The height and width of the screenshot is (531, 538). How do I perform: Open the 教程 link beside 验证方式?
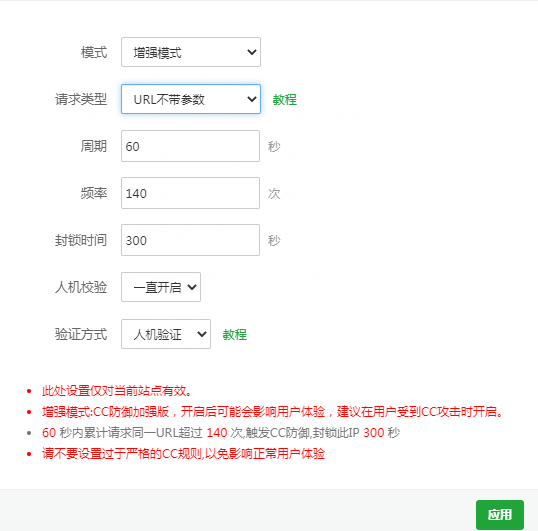(x=235, y=334)
